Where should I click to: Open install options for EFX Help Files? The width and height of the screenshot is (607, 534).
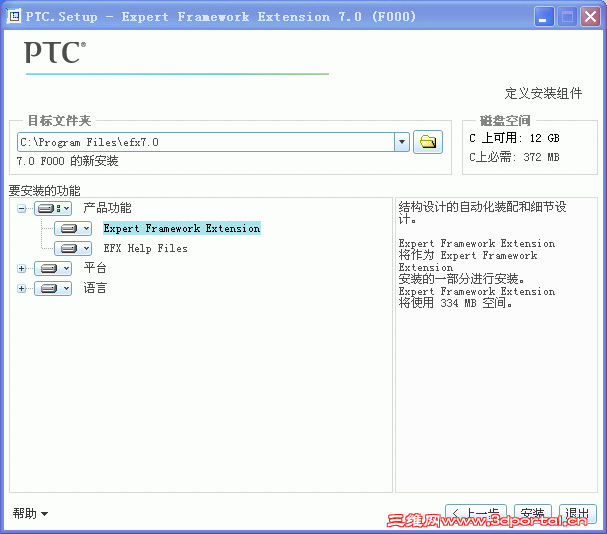73,248
